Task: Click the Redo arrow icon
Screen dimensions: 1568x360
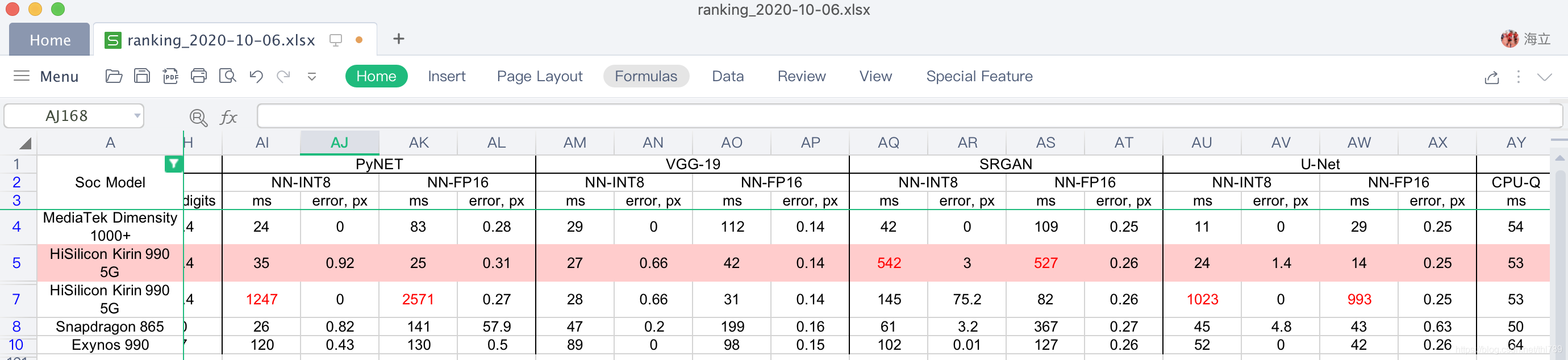Action: [283, 76]
